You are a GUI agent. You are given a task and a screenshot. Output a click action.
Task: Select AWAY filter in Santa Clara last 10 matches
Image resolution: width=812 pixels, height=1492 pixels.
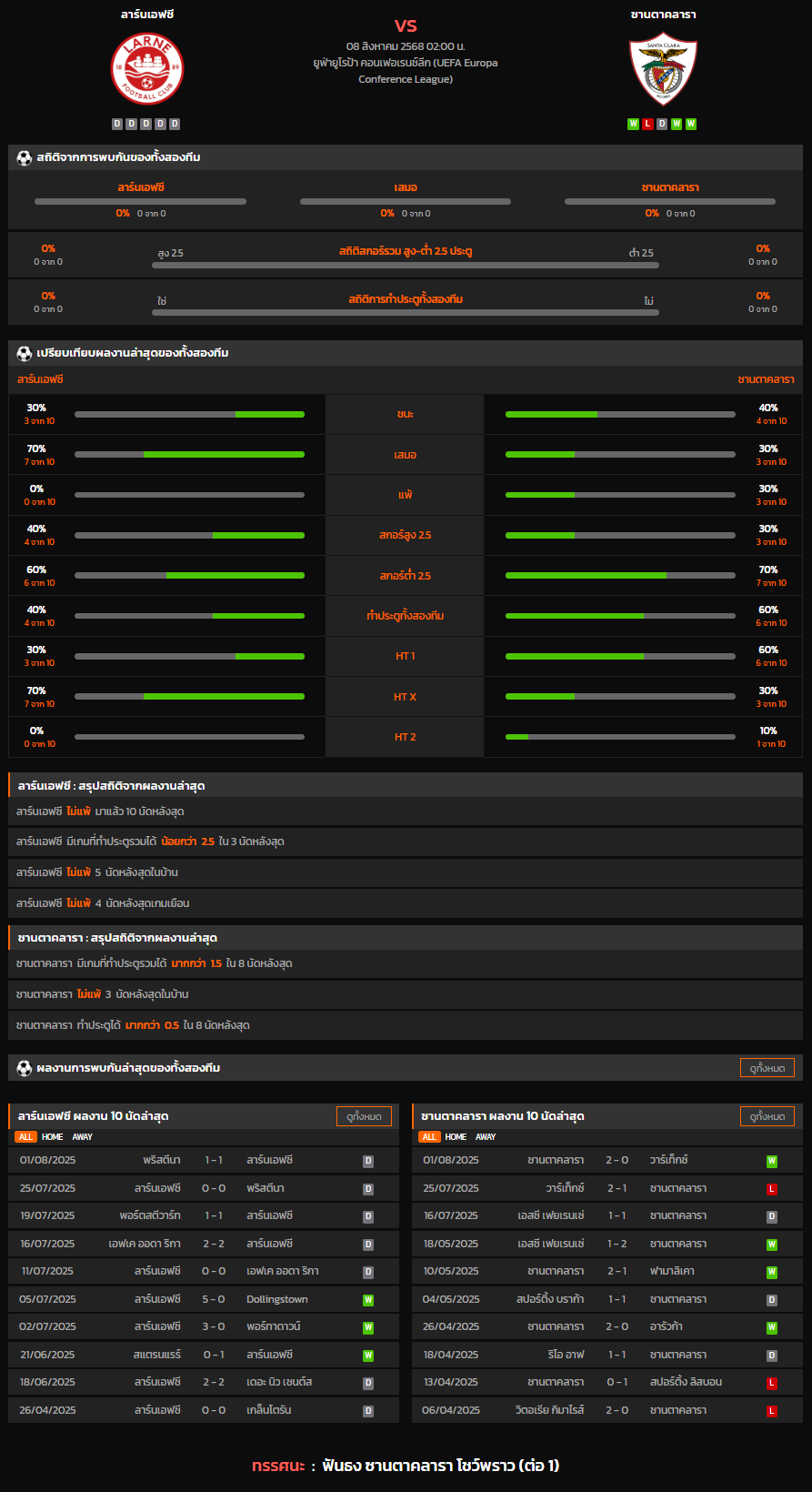[486, 1137]
